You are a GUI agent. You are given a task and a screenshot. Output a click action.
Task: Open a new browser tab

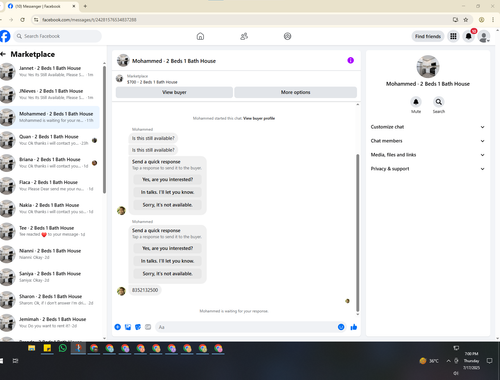click(85, 6)
